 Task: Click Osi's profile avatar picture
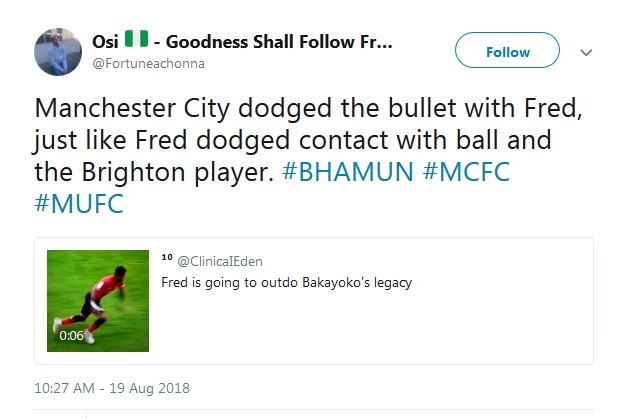(58, 51)
